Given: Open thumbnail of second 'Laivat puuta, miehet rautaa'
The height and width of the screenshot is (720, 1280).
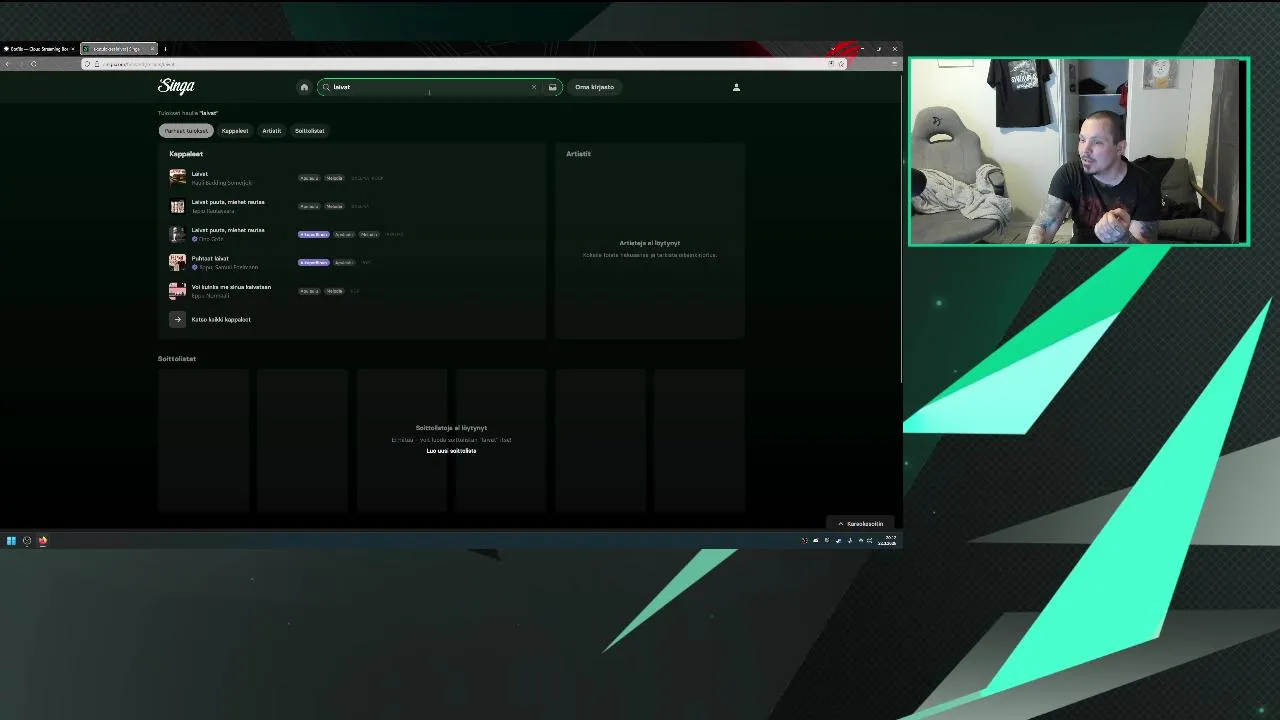Looking at the screenshot, I should coord(177,234).
